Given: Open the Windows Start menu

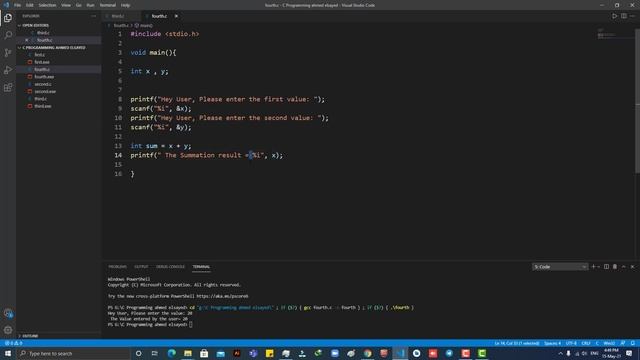Looking at the screenshot, I should pyautogui.click(x=8, y=353).
